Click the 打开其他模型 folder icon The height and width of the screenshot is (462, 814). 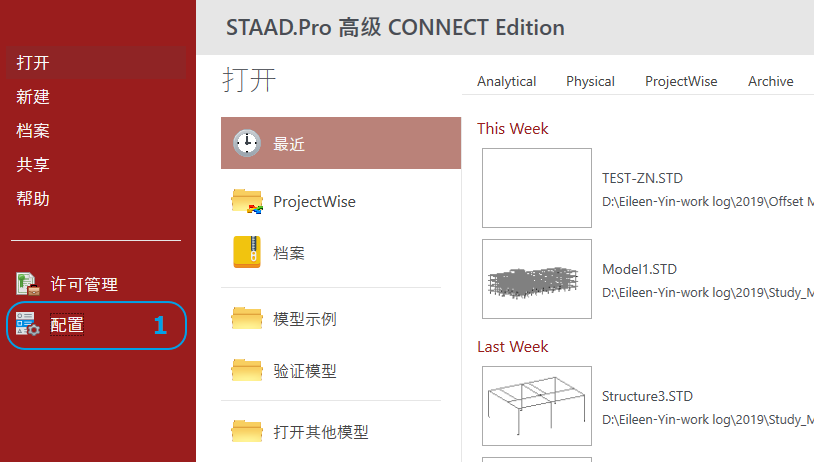point(246,432)
